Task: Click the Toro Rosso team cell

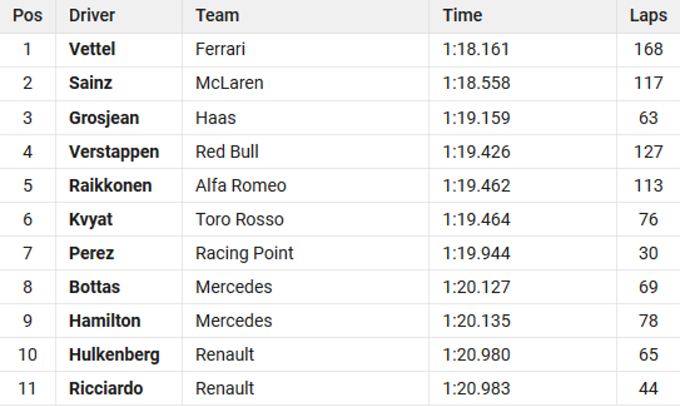Action: pos(240,220)
